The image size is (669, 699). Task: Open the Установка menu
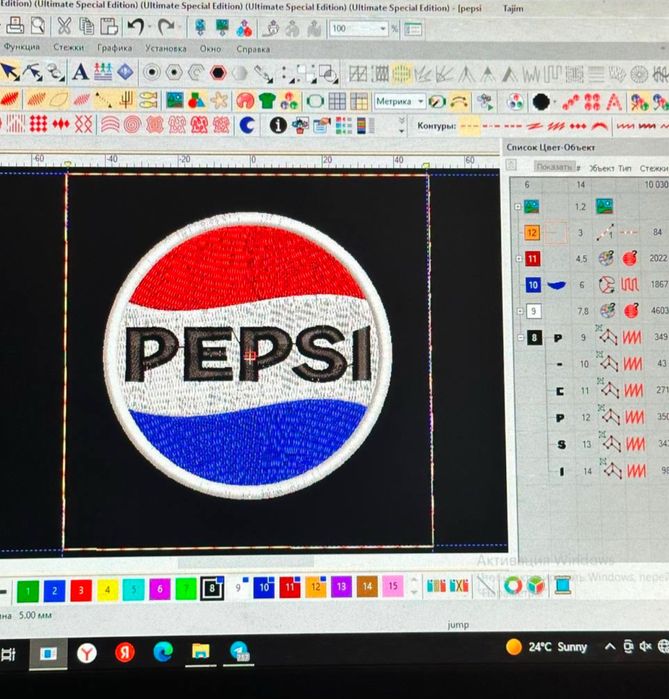pos(165,48)
